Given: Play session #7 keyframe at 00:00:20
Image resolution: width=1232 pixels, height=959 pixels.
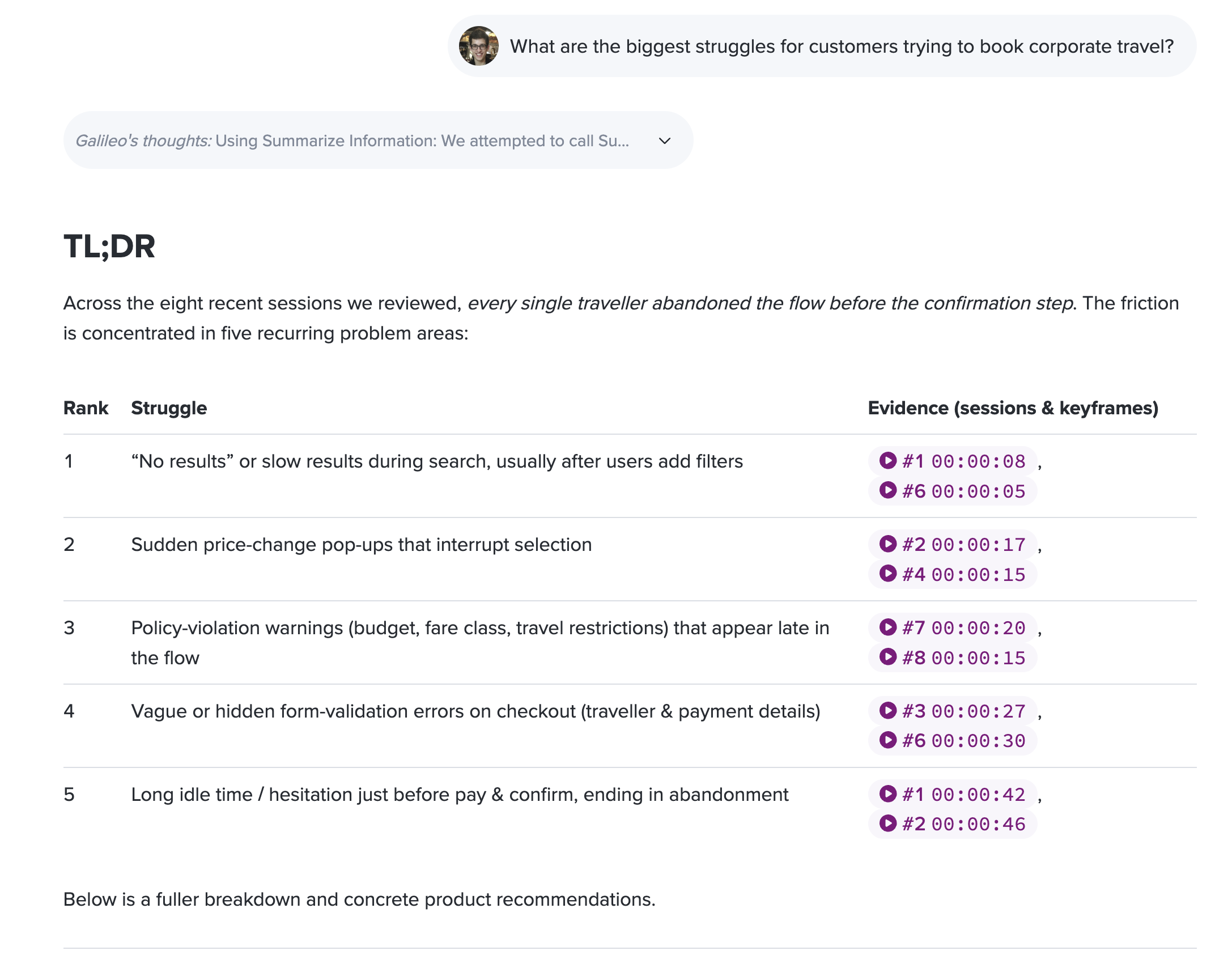Looking at the screenshot, I should pyautogui.click(x=952, y=627).
